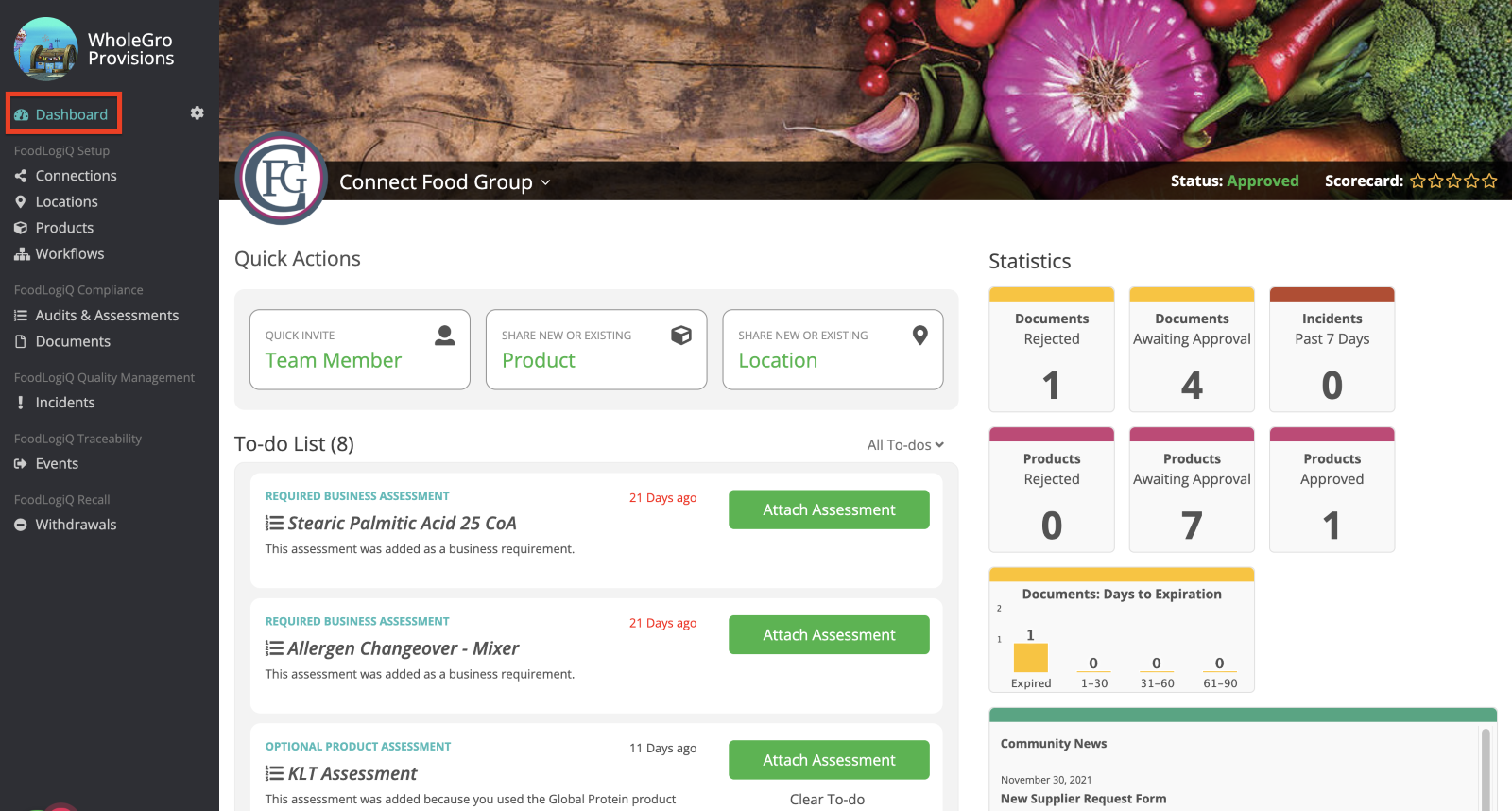1512x811 pixels.
Task: Go to Events in the sidebar
Action: click(57, 463)
